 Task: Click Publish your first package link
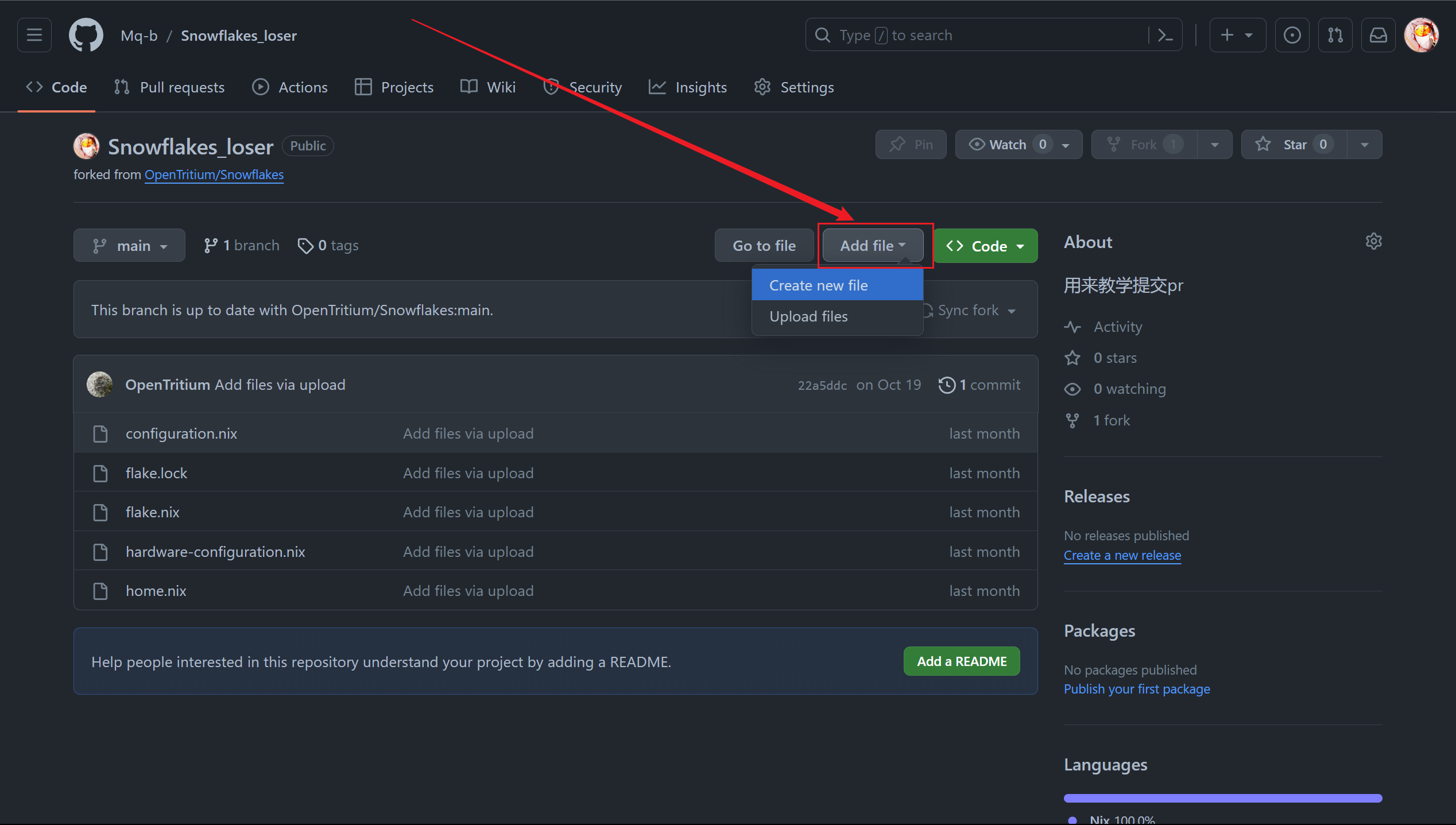coord(1137,689)
